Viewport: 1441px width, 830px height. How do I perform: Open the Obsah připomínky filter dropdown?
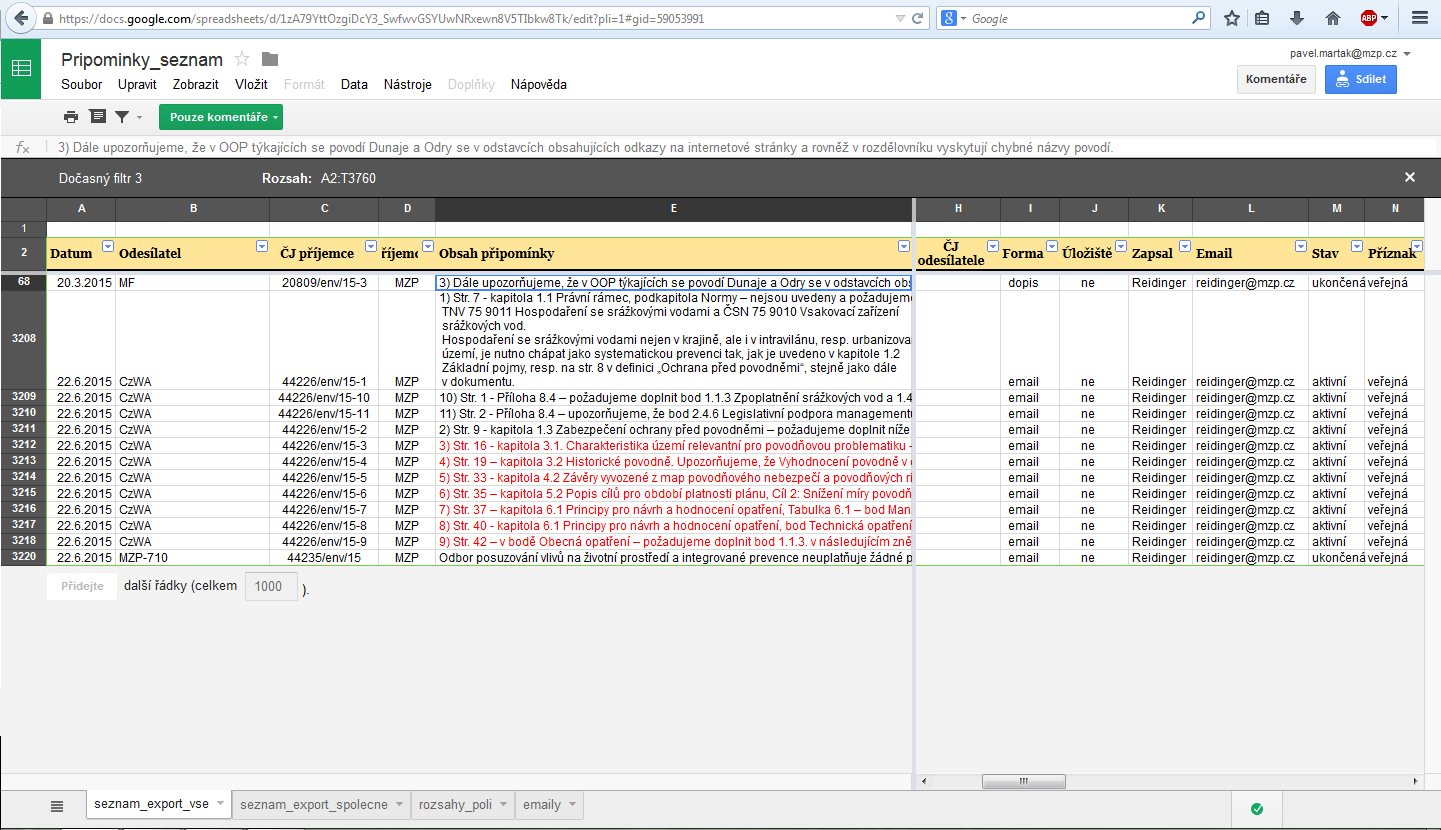pyautogui.click(x=905, y=246)
